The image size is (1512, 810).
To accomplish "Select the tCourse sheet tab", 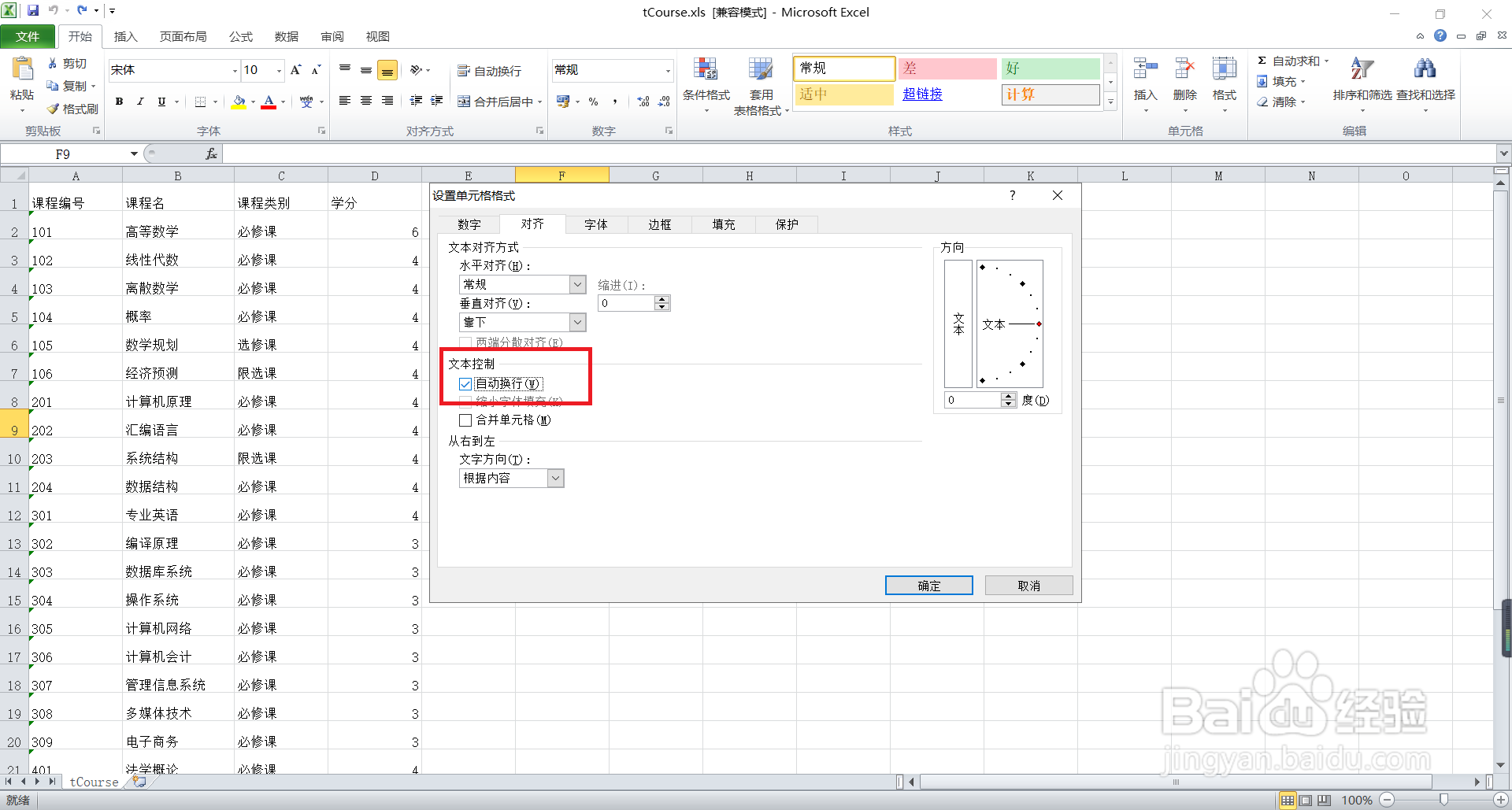I will (94, 782).
